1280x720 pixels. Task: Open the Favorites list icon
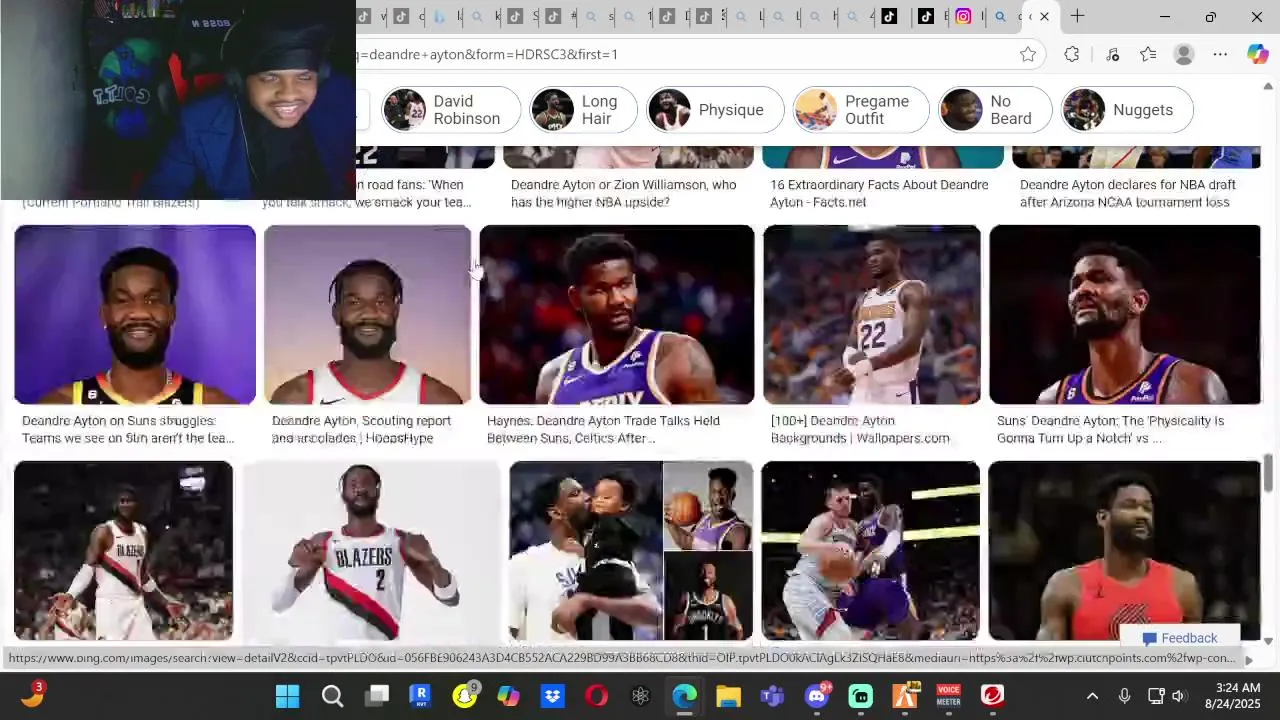pyautogui.click(x=1148, y=54)
